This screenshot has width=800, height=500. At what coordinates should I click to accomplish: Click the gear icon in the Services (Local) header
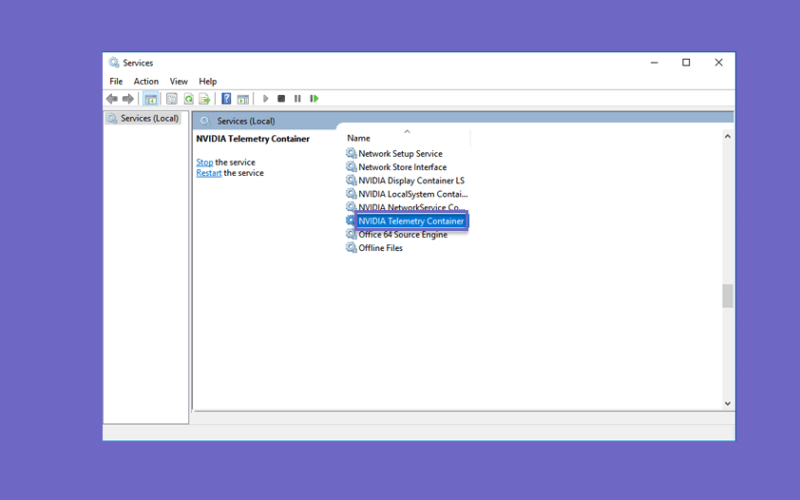[x=205, y=121]
